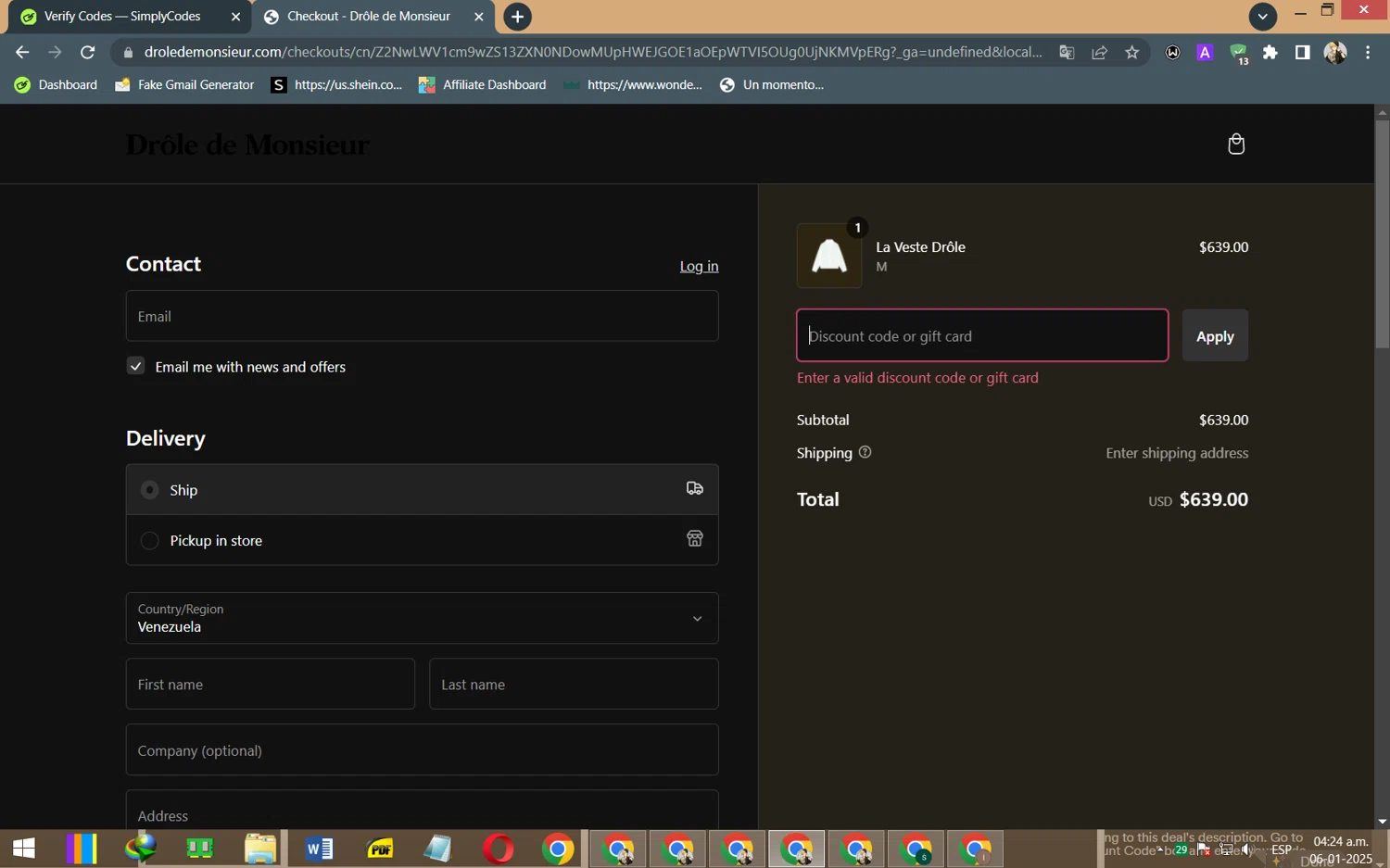
Task: Click the Ship delivery truck icon
Action: (694, 488)
